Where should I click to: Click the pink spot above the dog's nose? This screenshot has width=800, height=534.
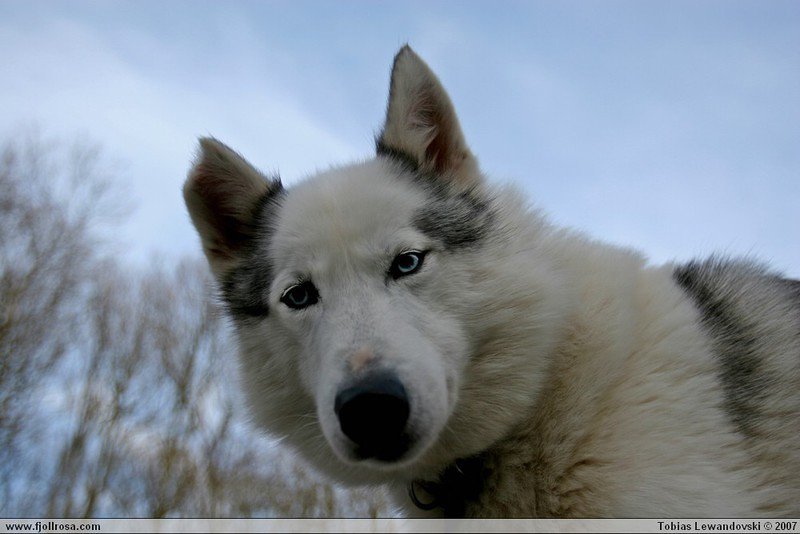click(362, 359)
